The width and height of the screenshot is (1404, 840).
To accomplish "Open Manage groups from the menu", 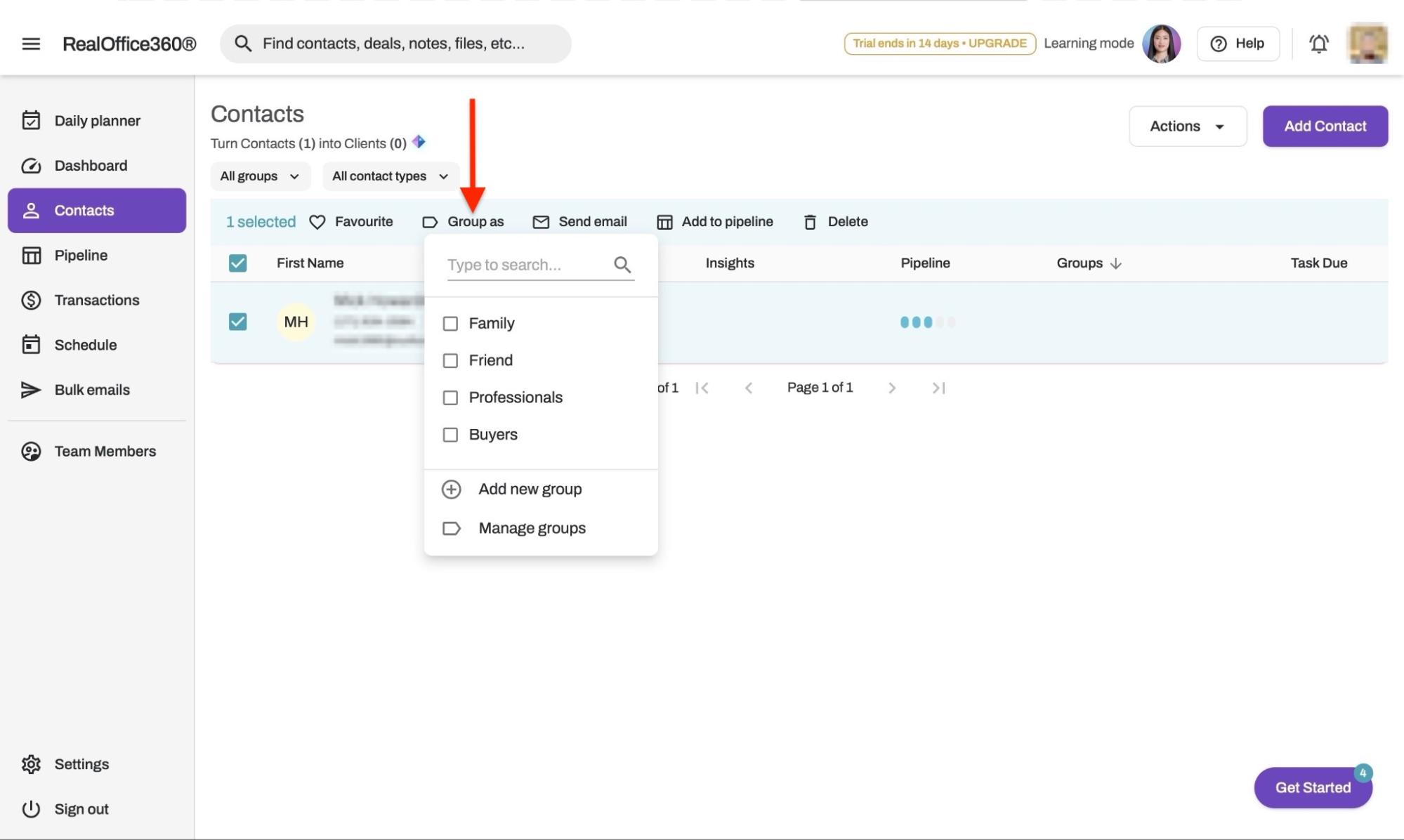I will click(532, 528).
